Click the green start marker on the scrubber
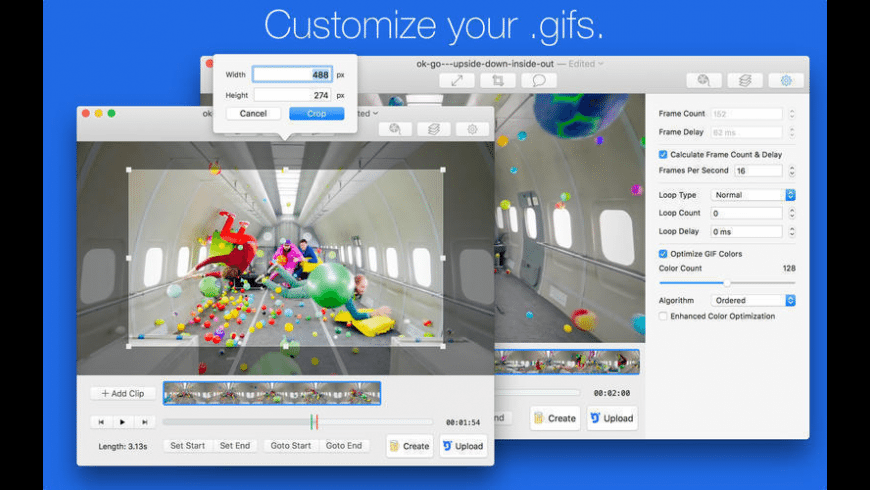Viewport: 870px width, 490px height. (312, 422)
